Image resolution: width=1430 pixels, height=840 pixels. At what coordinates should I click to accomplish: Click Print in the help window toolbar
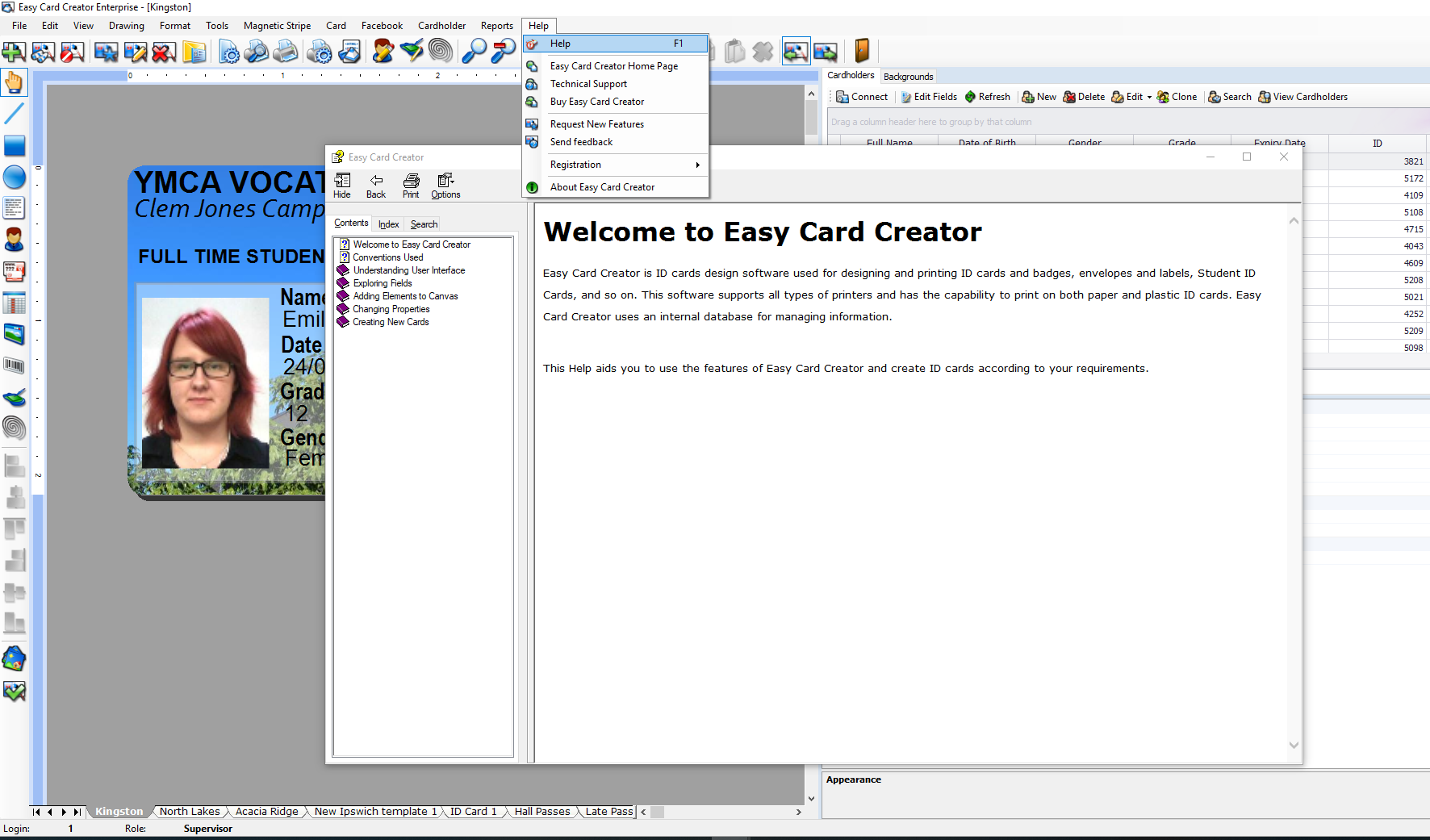411,186
